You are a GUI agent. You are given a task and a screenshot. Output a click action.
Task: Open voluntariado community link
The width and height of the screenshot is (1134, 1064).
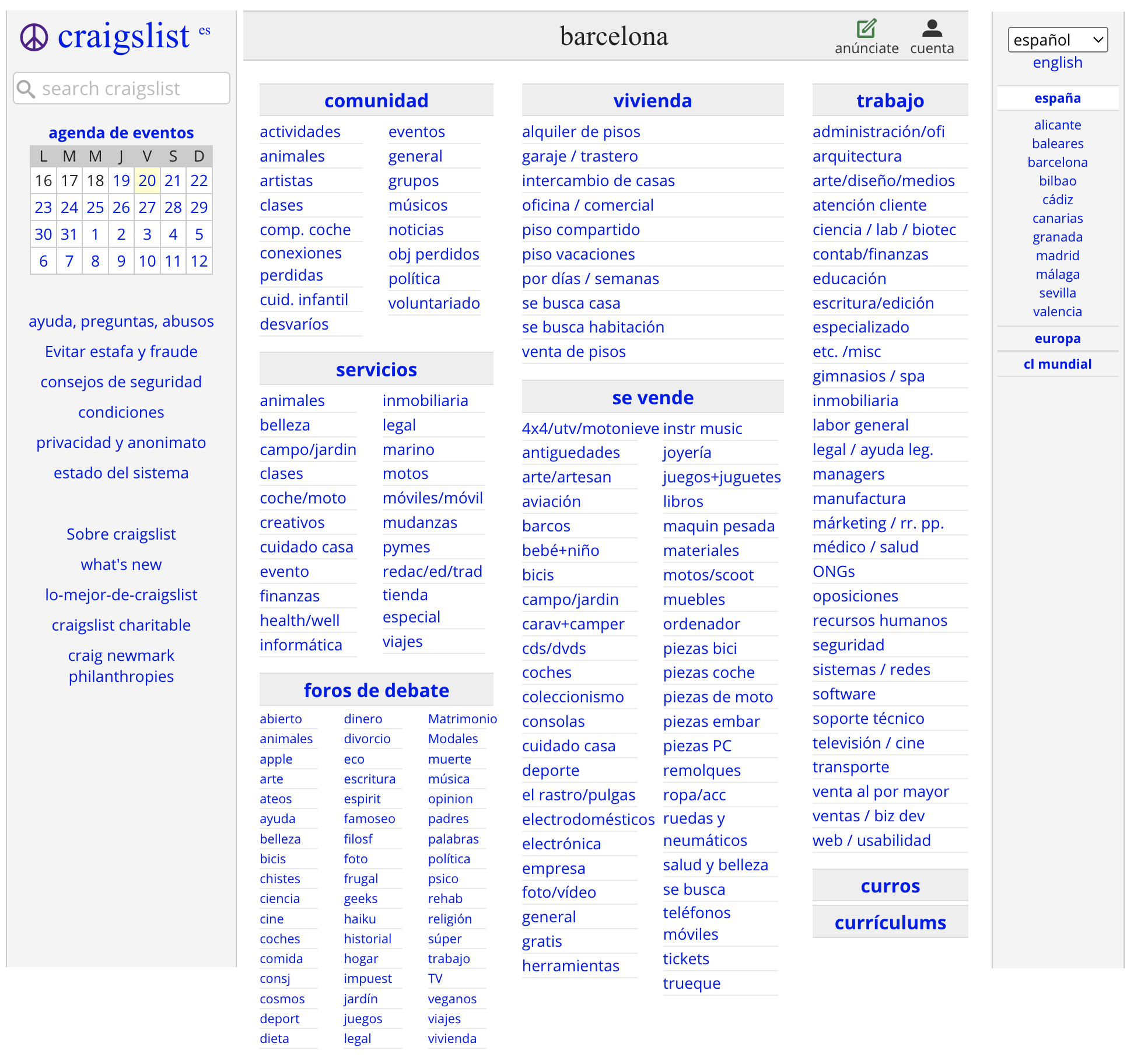[x=434, y=303]
